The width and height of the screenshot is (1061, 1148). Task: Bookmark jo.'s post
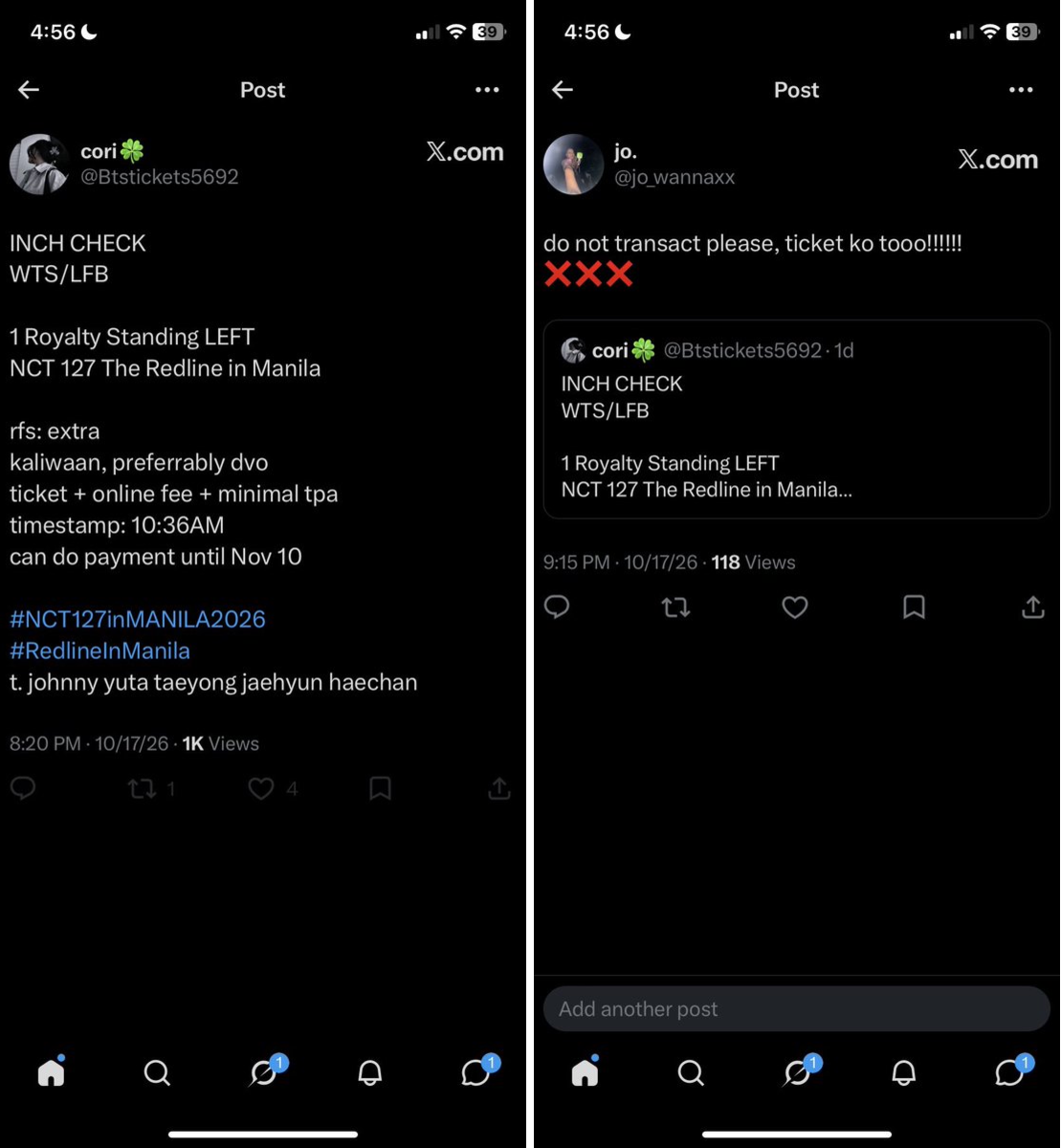[x=914, y=607]
